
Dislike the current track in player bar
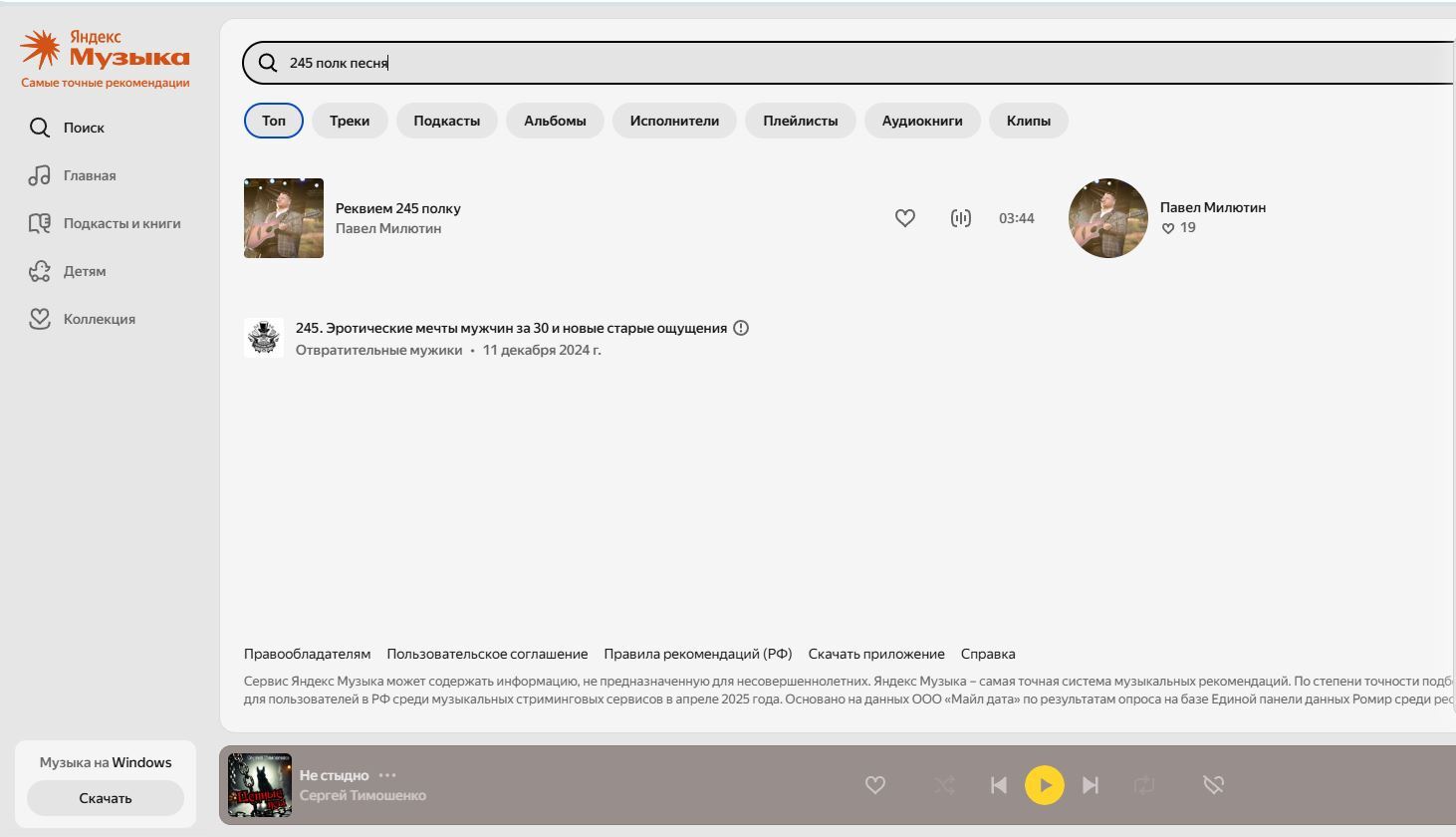[x=1213, y=785]
